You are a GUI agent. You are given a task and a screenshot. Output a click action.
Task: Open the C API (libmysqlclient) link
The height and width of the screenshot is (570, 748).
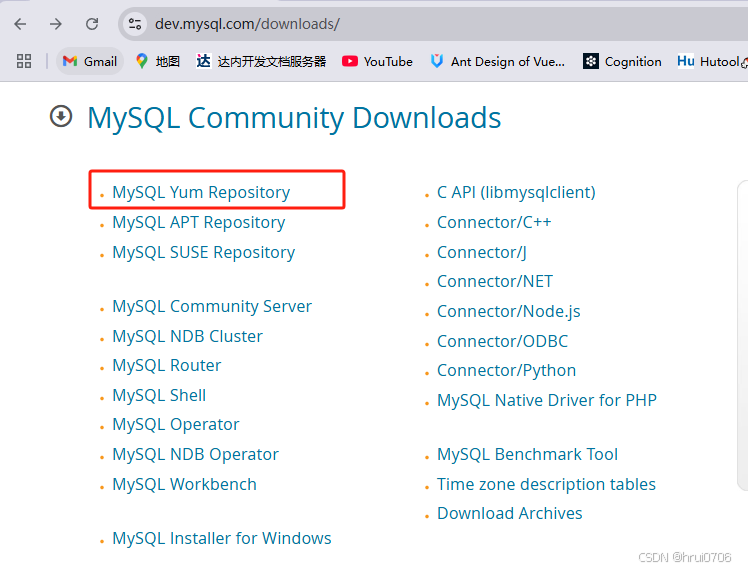(x=516, y=192)
